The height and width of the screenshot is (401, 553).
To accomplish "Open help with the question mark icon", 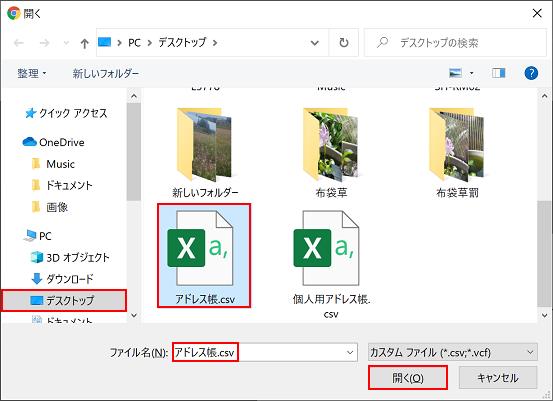I will [x=531, y=73].
